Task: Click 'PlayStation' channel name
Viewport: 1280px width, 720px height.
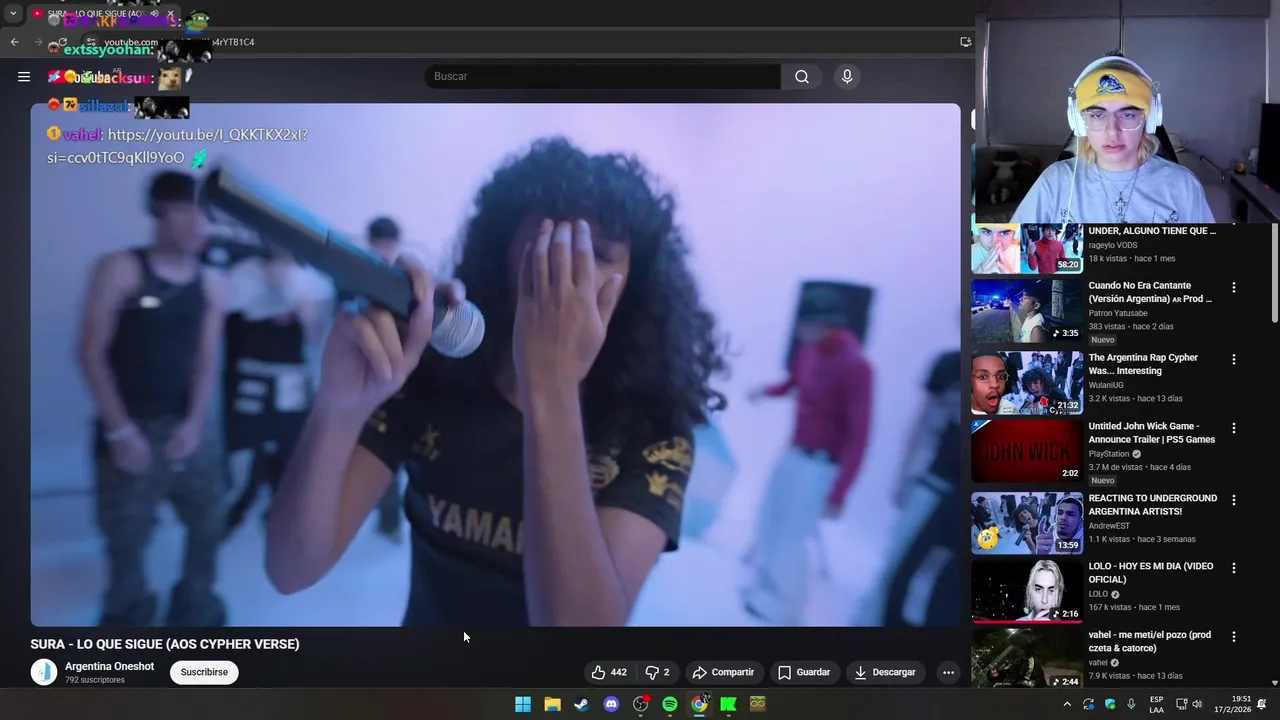Action: [1109, 454]
